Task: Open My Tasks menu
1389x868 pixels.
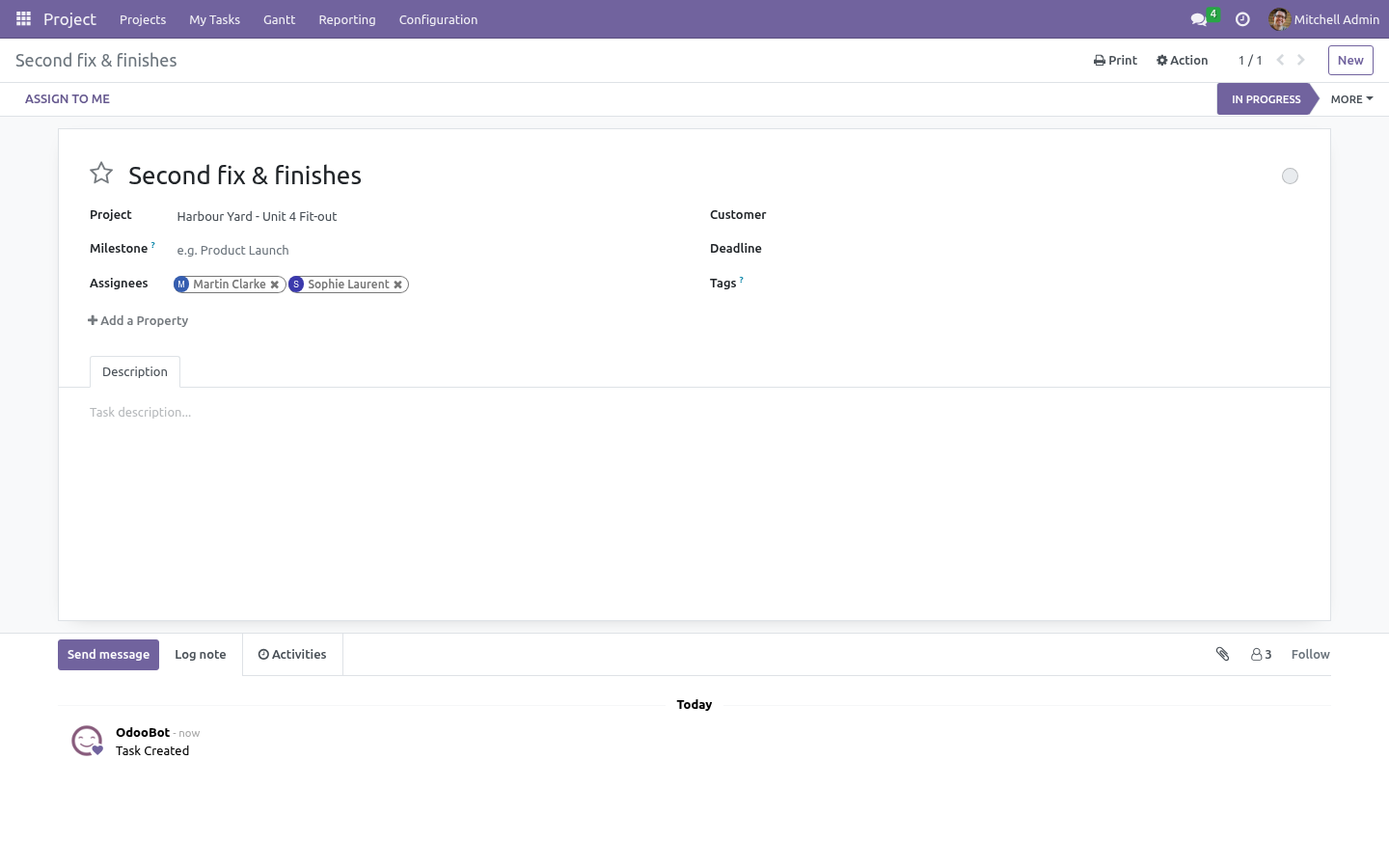Action: [x=214, y=19]
